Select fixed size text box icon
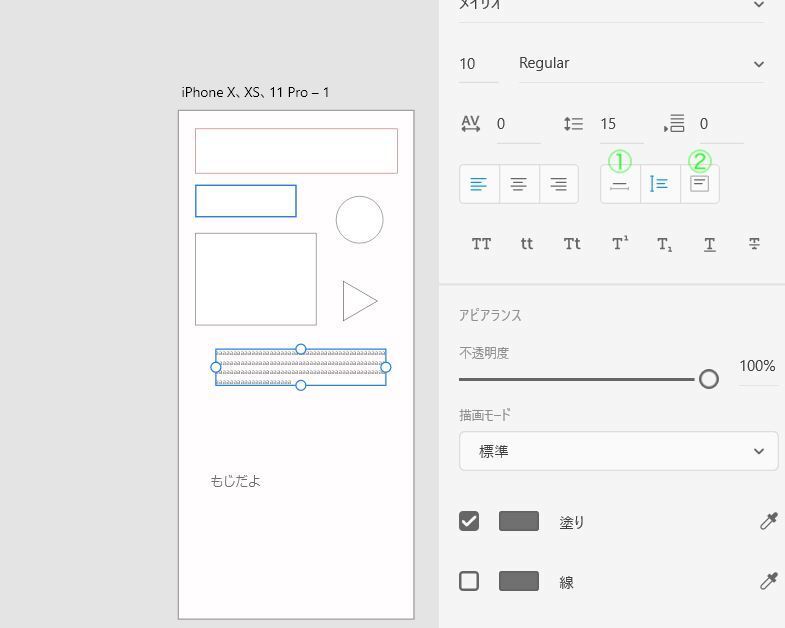Screen dimensions: 785x628 700,184
